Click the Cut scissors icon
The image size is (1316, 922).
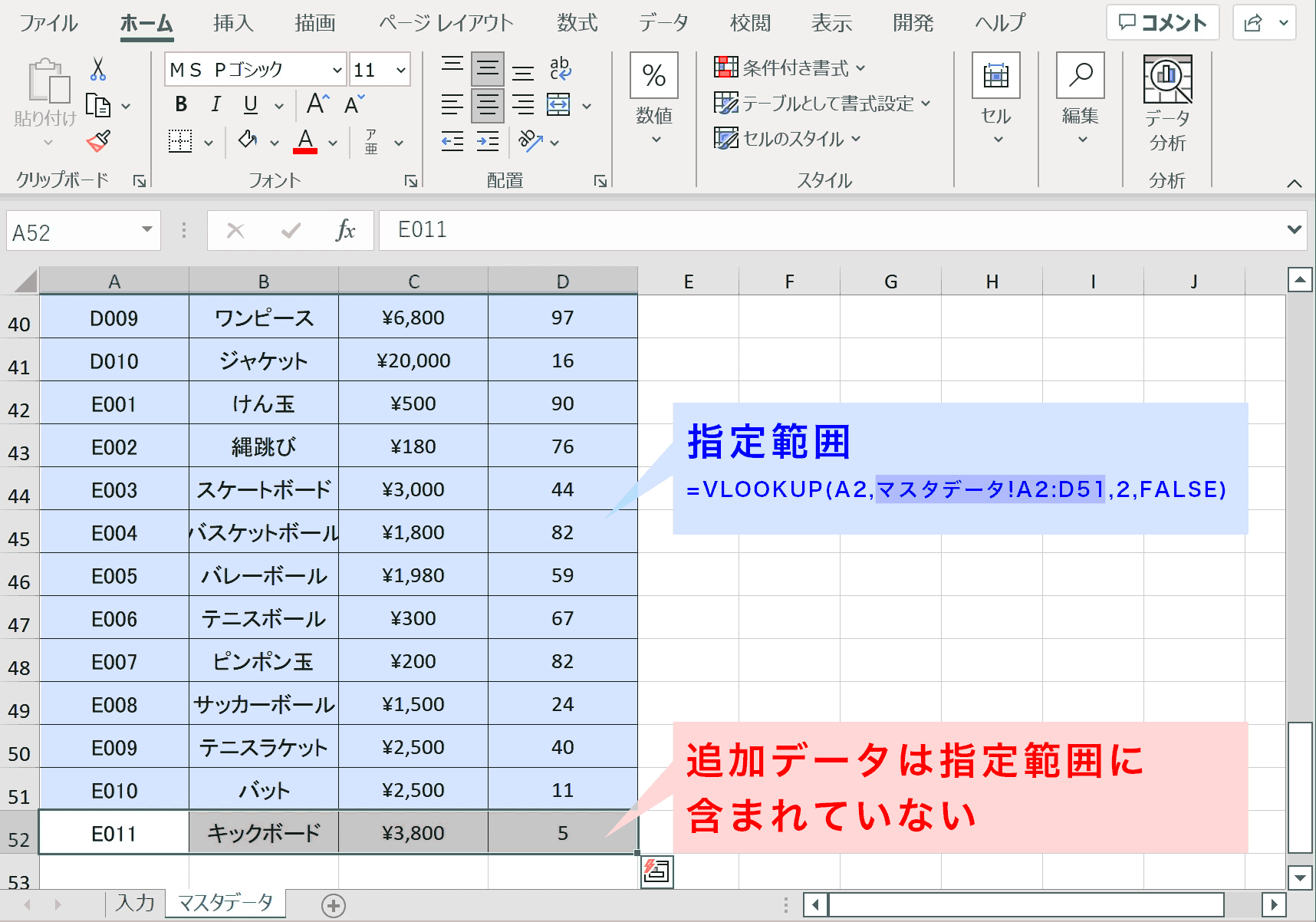click(97, 69)
